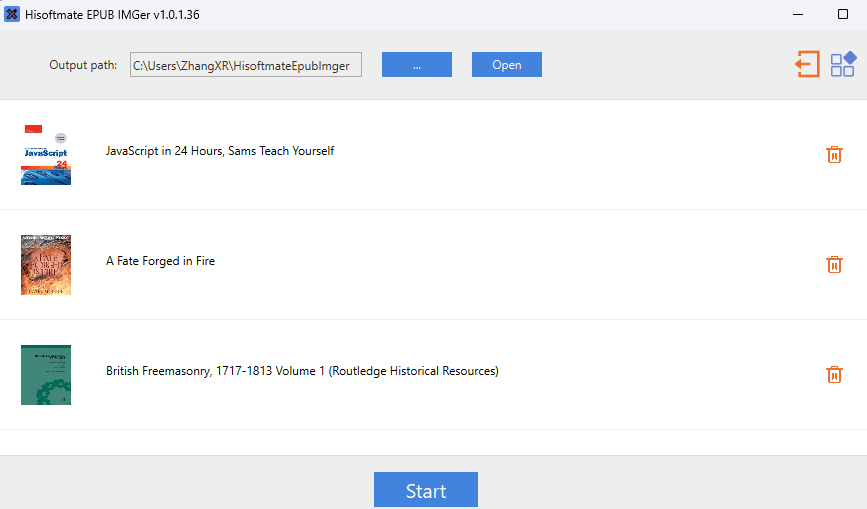Click the title A Fate Forged in Fire
This screenshot has width=867, height=509.
[160, 261]
